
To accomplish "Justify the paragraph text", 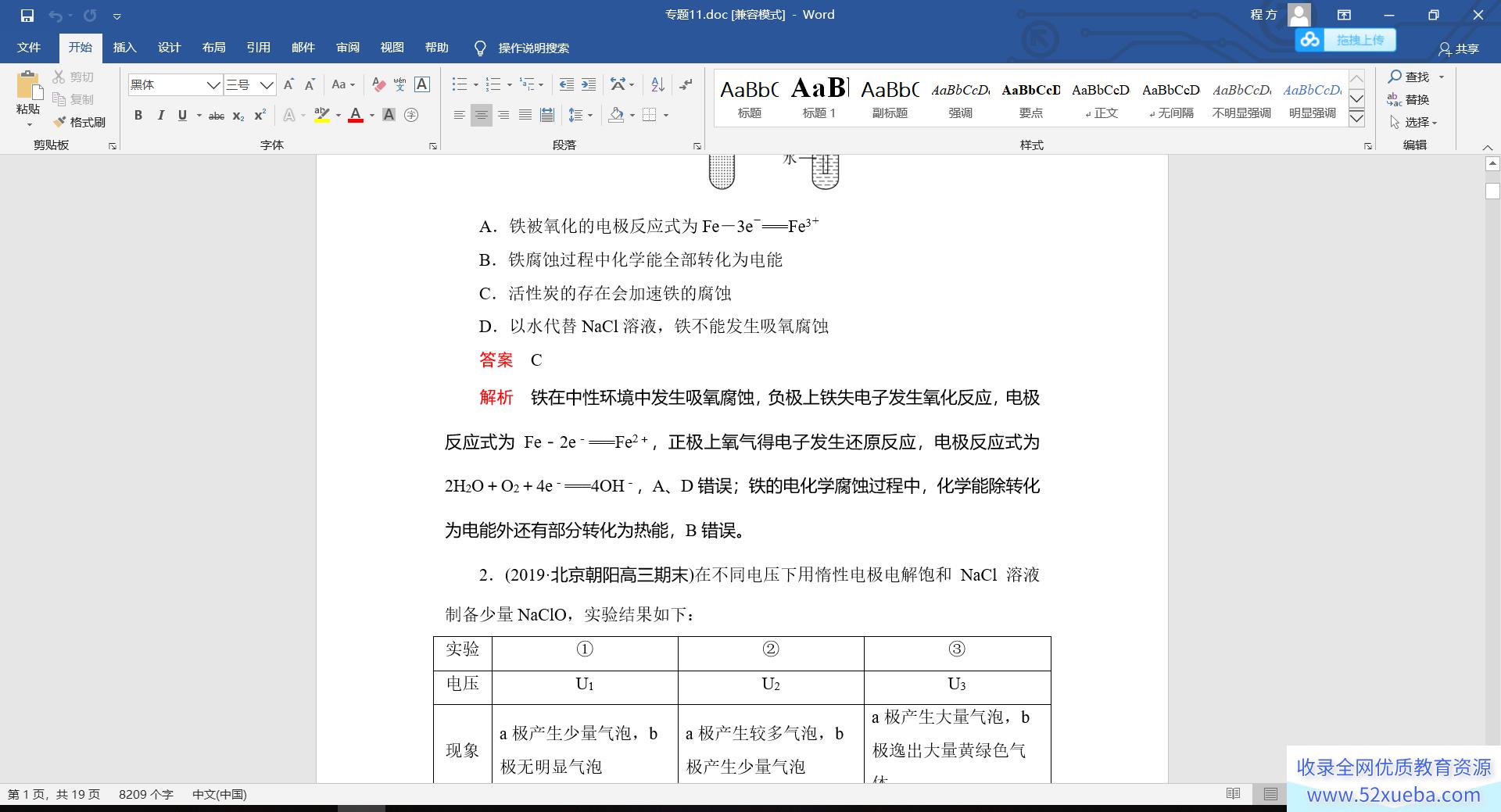I will [525, 115].
